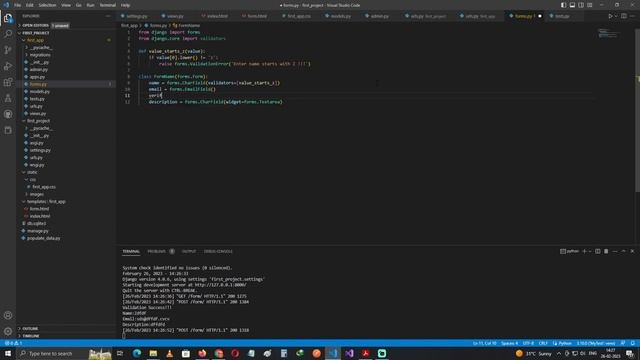The height and width of the screenshot is (360, 640).
Task: Close the terminal panel
Action: click(x=632, y=251)
